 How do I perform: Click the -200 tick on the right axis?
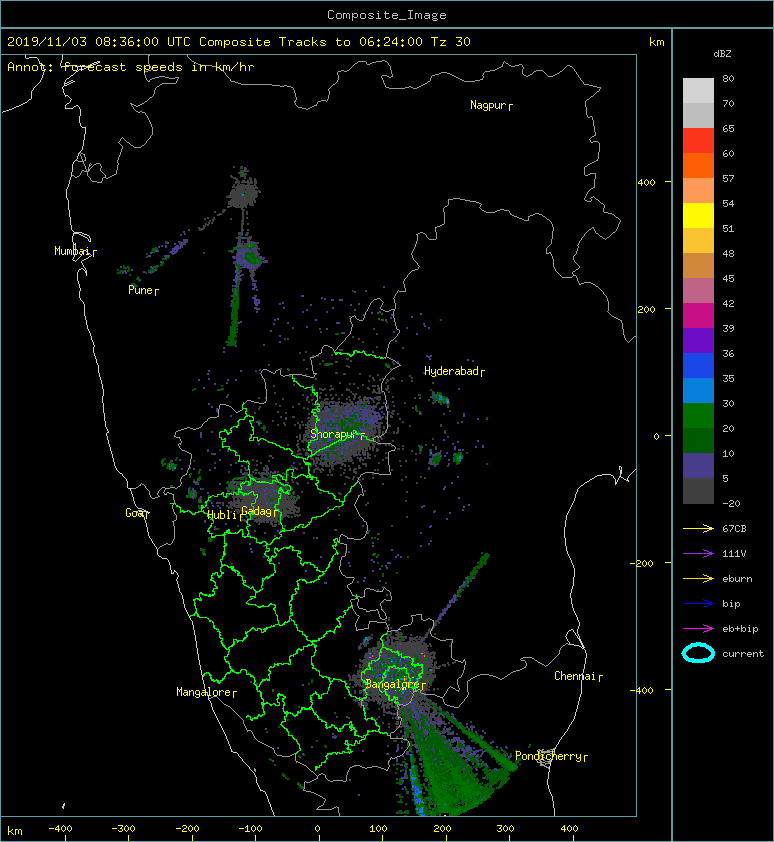643,563
